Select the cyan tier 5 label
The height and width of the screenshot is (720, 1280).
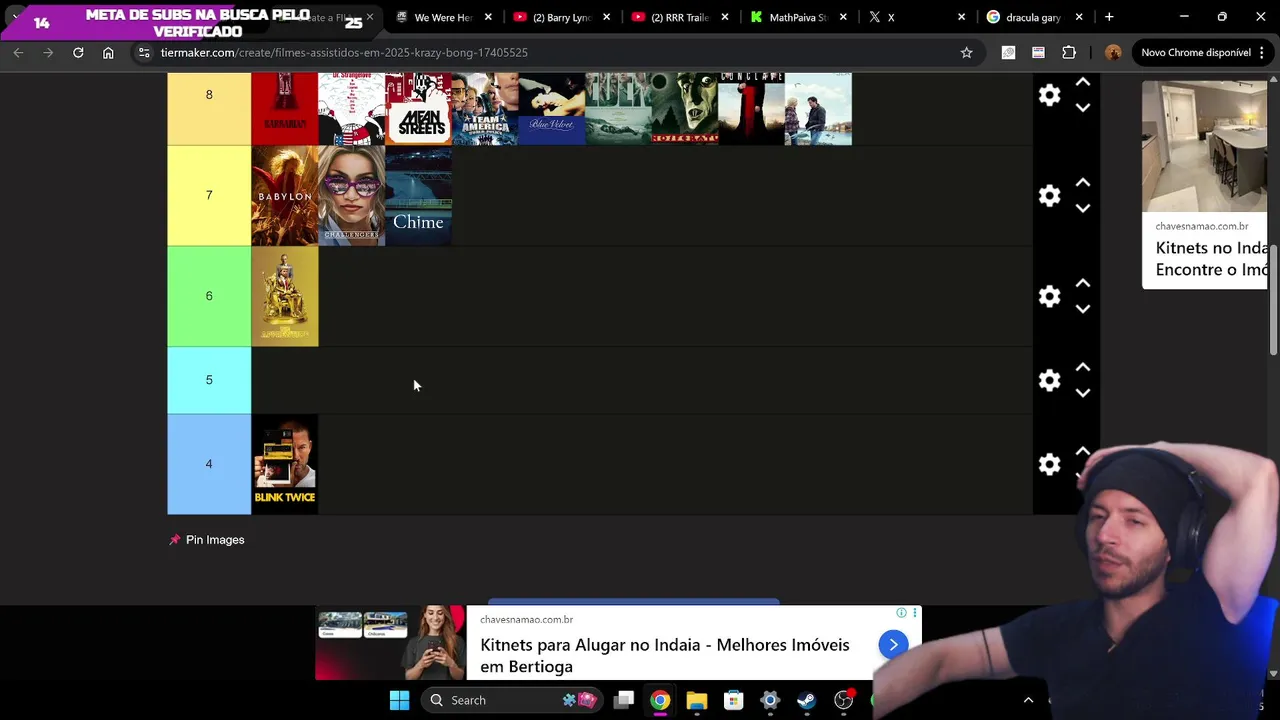209,380
